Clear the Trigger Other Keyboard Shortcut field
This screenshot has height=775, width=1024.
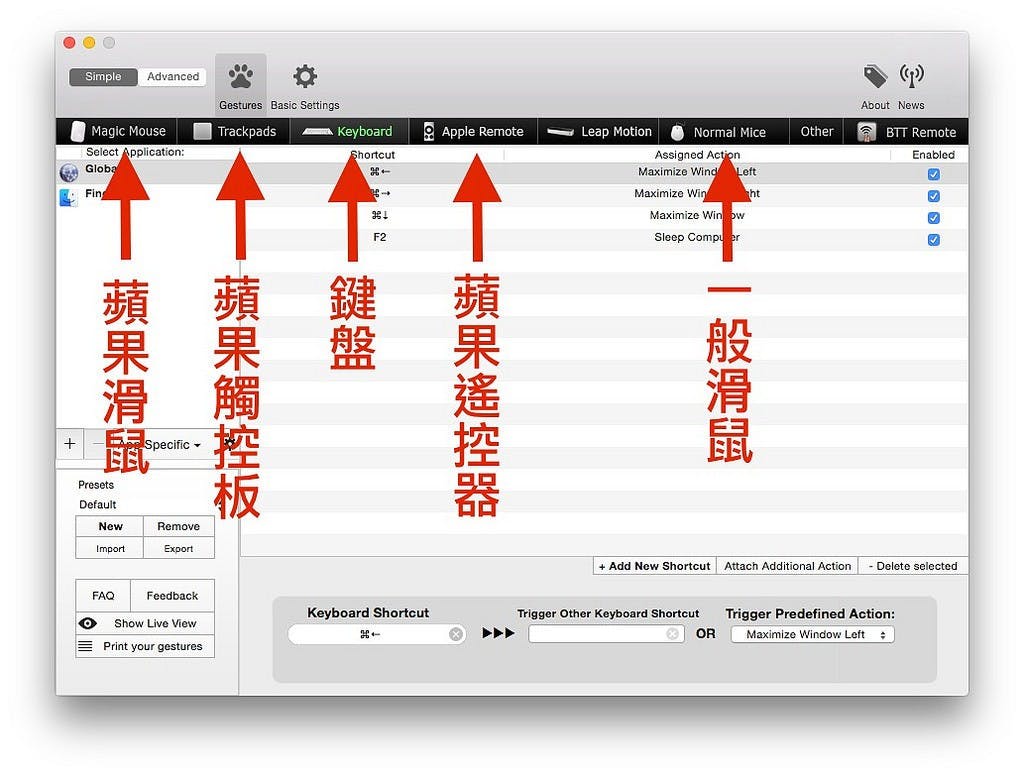[x=672, y=634]
